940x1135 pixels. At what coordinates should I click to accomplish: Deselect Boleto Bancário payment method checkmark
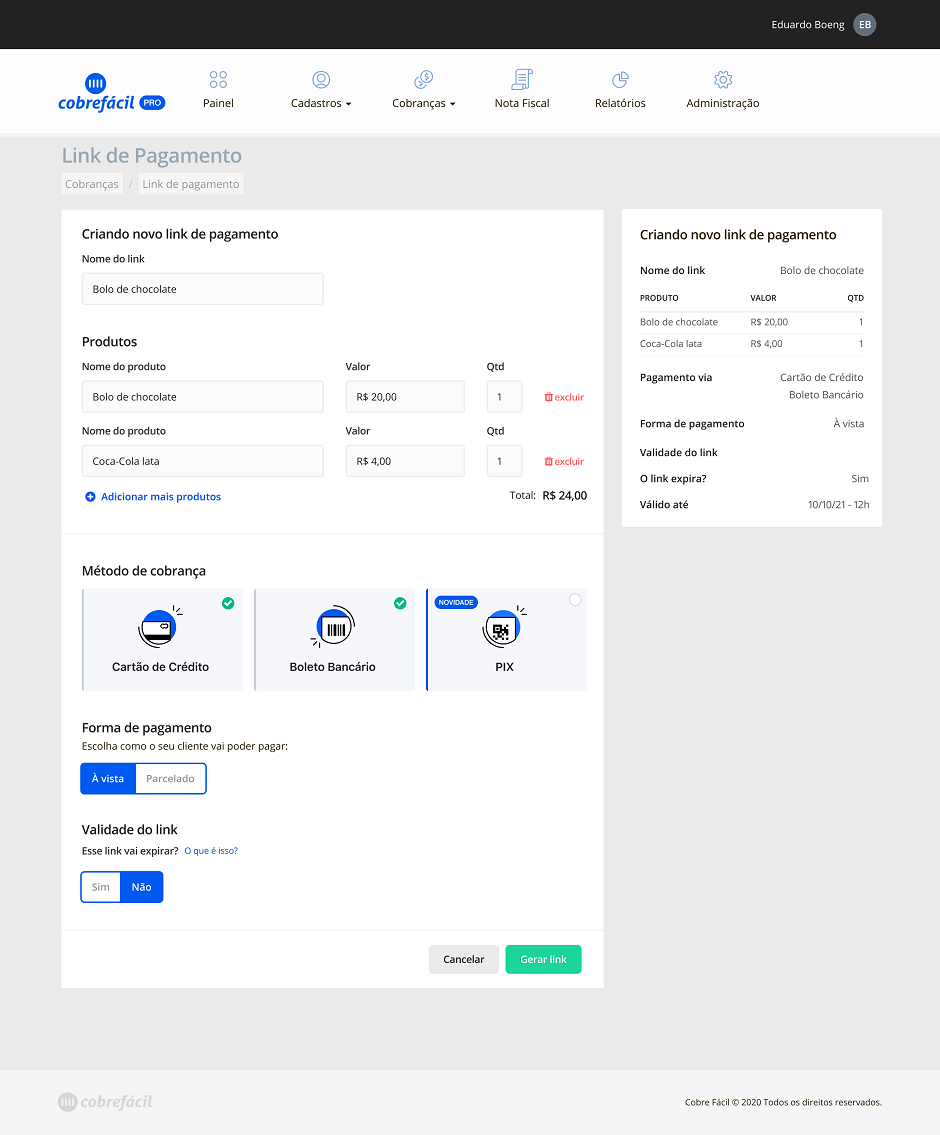tap(400, 603)
